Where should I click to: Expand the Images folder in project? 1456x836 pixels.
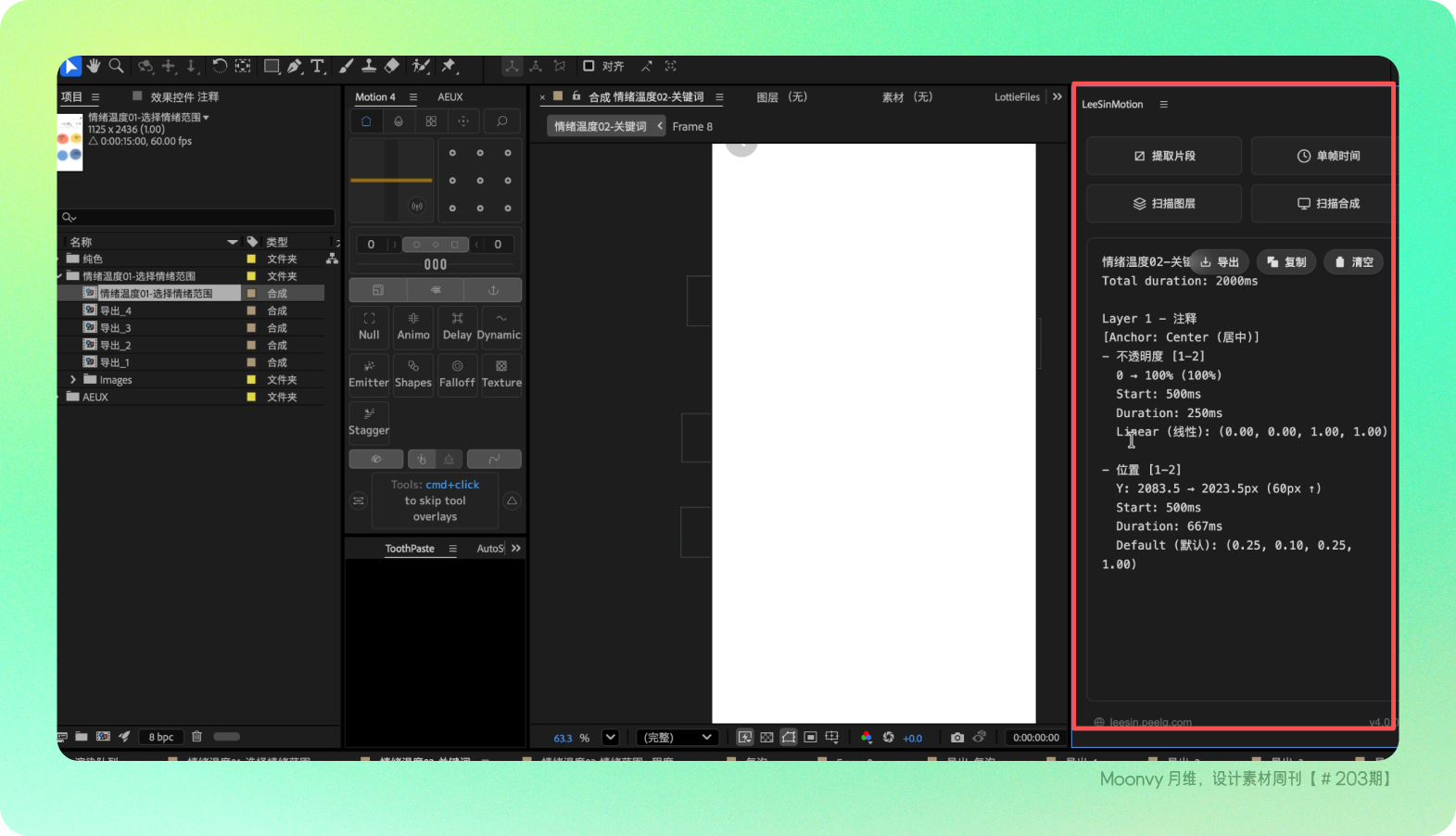coord(73,380)
